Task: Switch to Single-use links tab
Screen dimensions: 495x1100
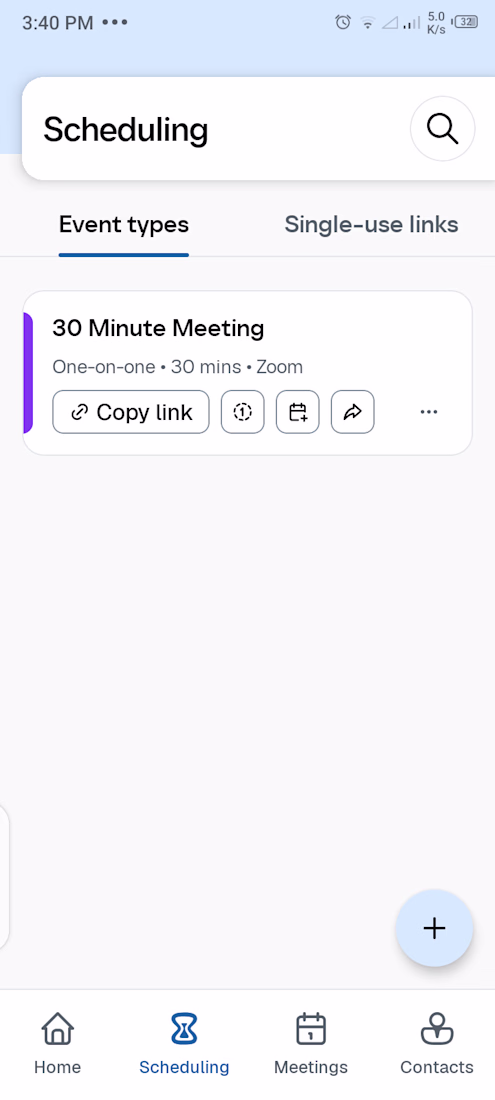Action: 371,224
